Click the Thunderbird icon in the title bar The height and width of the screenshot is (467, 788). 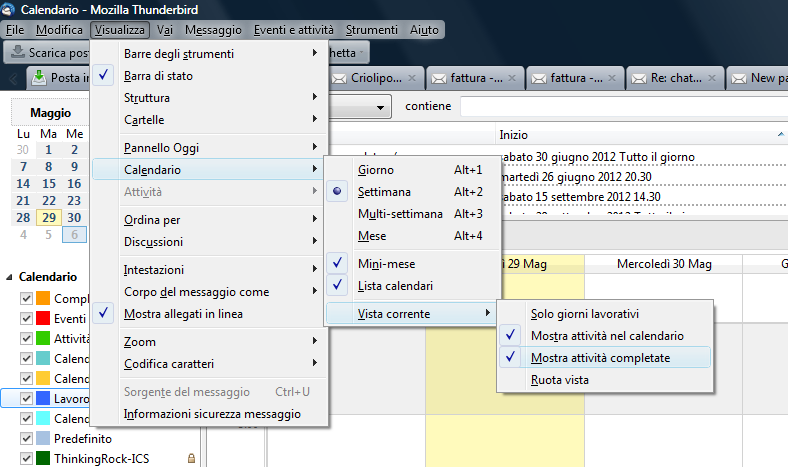pos(8,9)
